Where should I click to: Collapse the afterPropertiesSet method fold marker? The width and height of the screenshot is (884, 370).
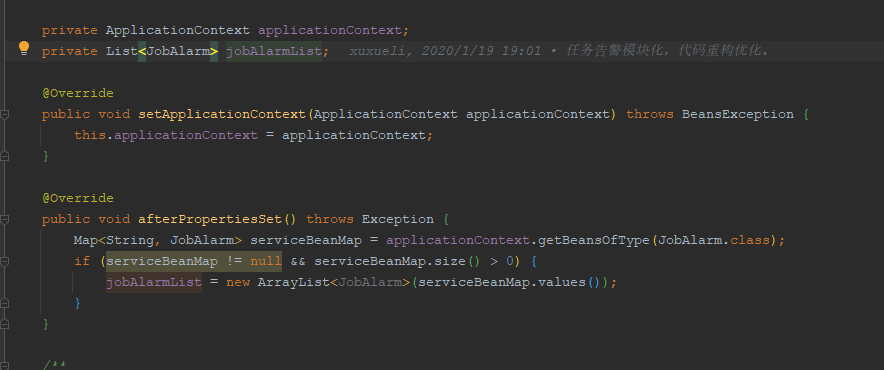pyautogui.click(x=5, y=219)
